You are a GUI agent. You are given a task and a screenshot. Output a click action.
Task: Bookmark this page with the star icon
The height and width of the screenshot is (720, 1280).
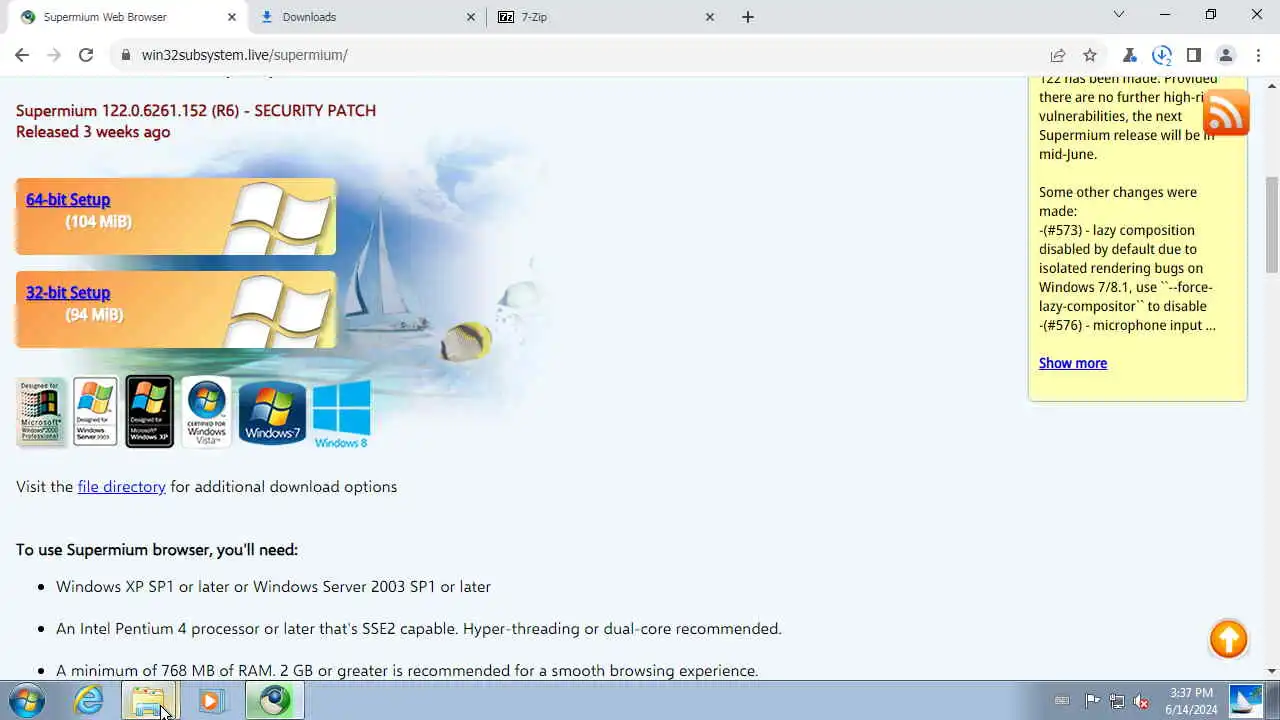(1090, 55)
